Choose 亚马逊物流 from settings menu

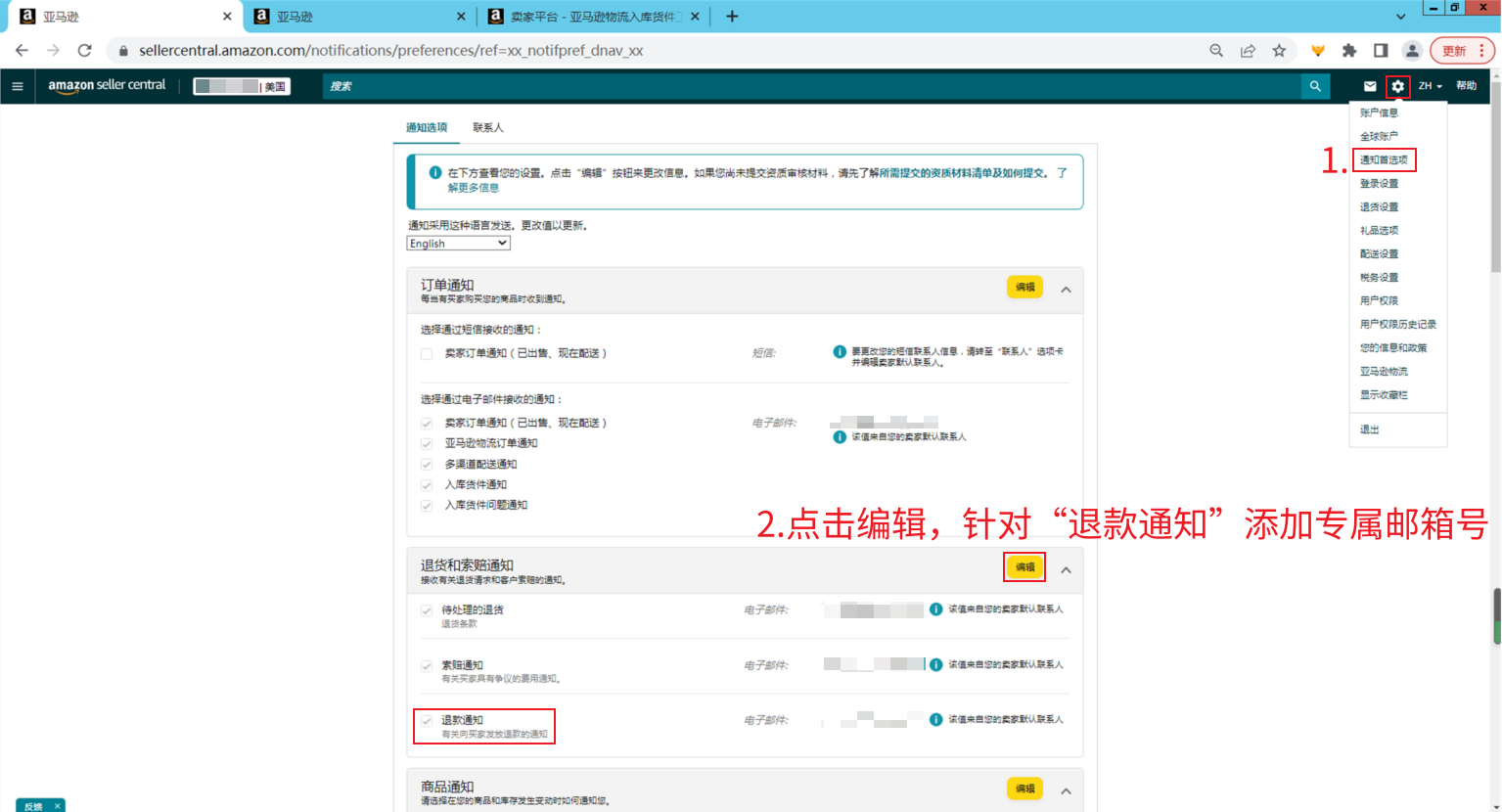pyautogui.click(x=1384, y=371)
